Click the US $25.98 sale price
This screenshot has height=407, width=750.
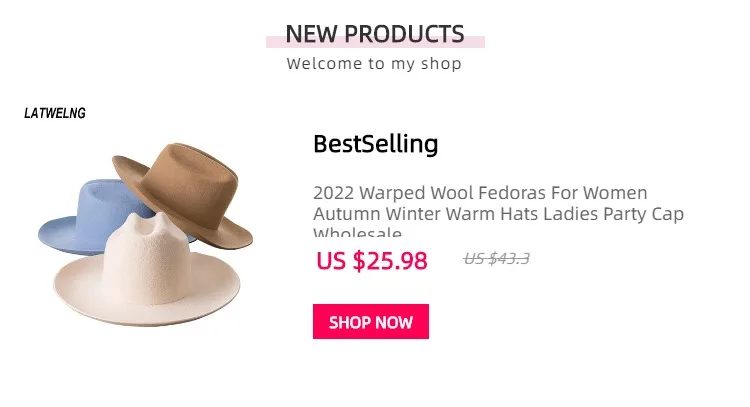[372, 261]
